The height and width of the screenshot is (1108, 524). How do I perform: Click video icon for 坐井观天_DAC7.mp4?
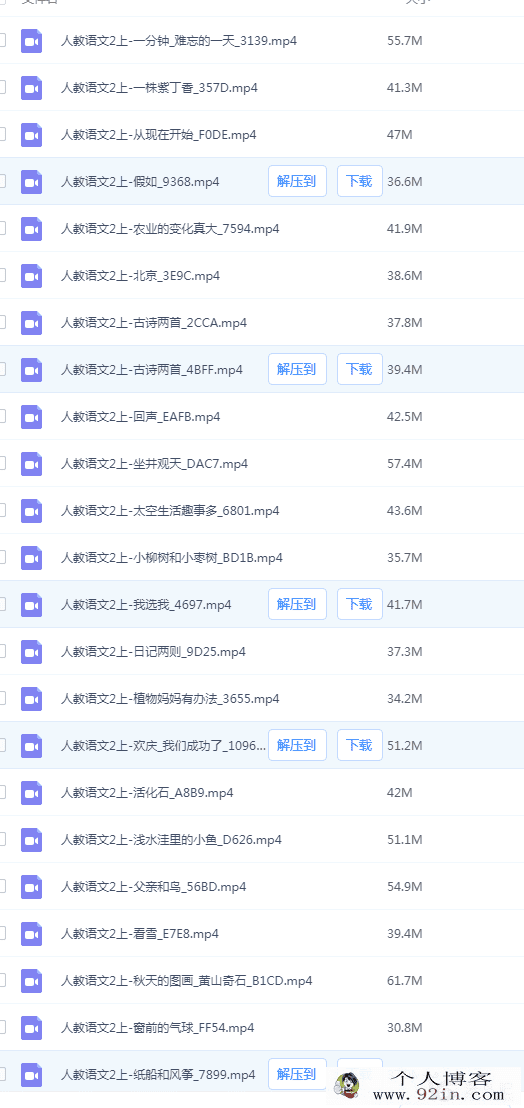click(32, 464)
